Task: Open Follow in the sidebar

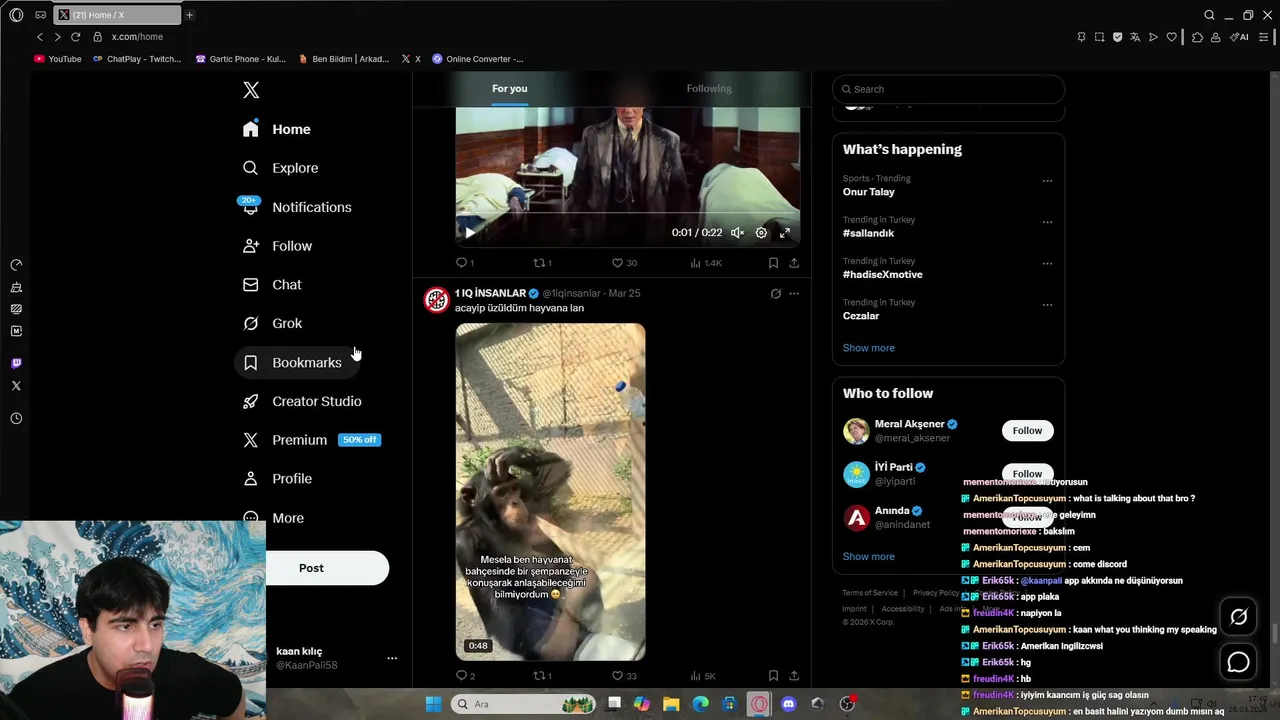Action: [278, 246]
